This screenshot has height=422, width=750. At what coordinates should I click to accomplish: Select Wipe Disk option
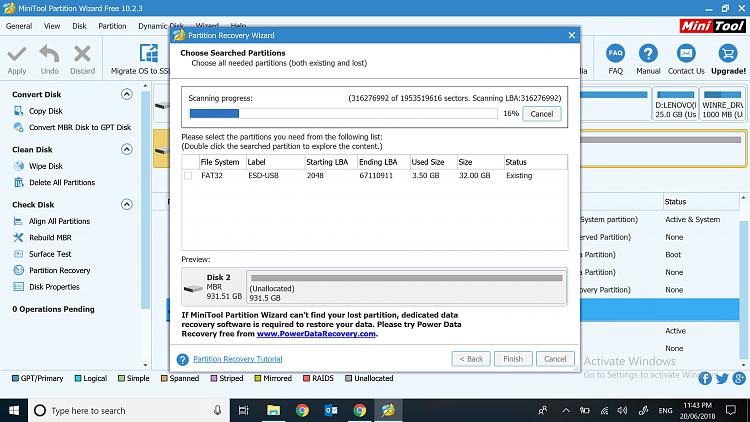[x=45, y=166]
